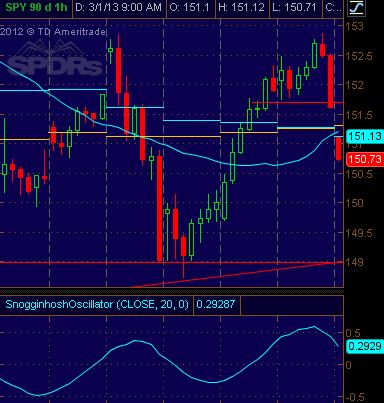Click the 153 label on price axis
Image resolution: width=384 pixels, height=403 pixels.
[355, 26]
